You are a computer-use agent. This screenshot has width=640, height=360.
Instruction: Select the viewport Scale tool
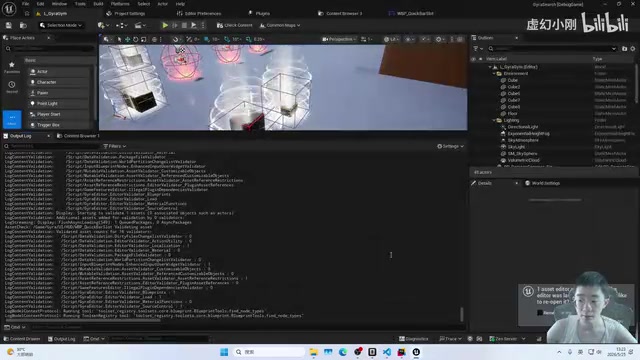(x=144, y=39)
